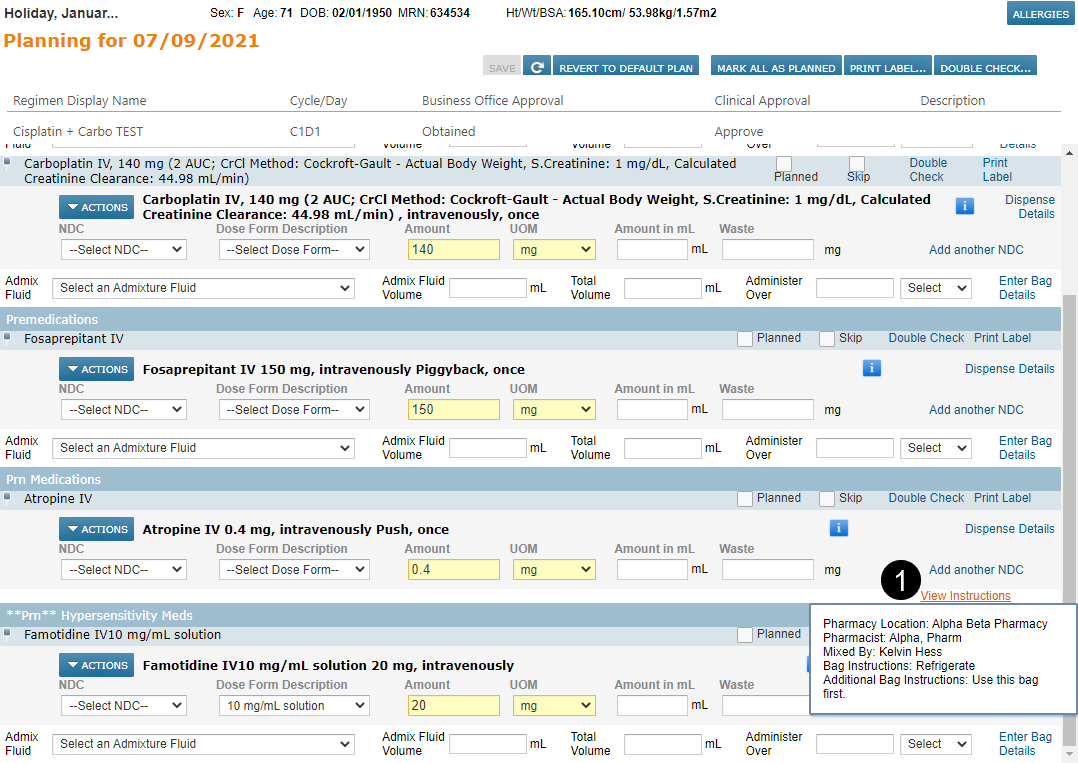
Task: Open the Select NDC dropdown for Carboplatin
Action: click(123, 249)
